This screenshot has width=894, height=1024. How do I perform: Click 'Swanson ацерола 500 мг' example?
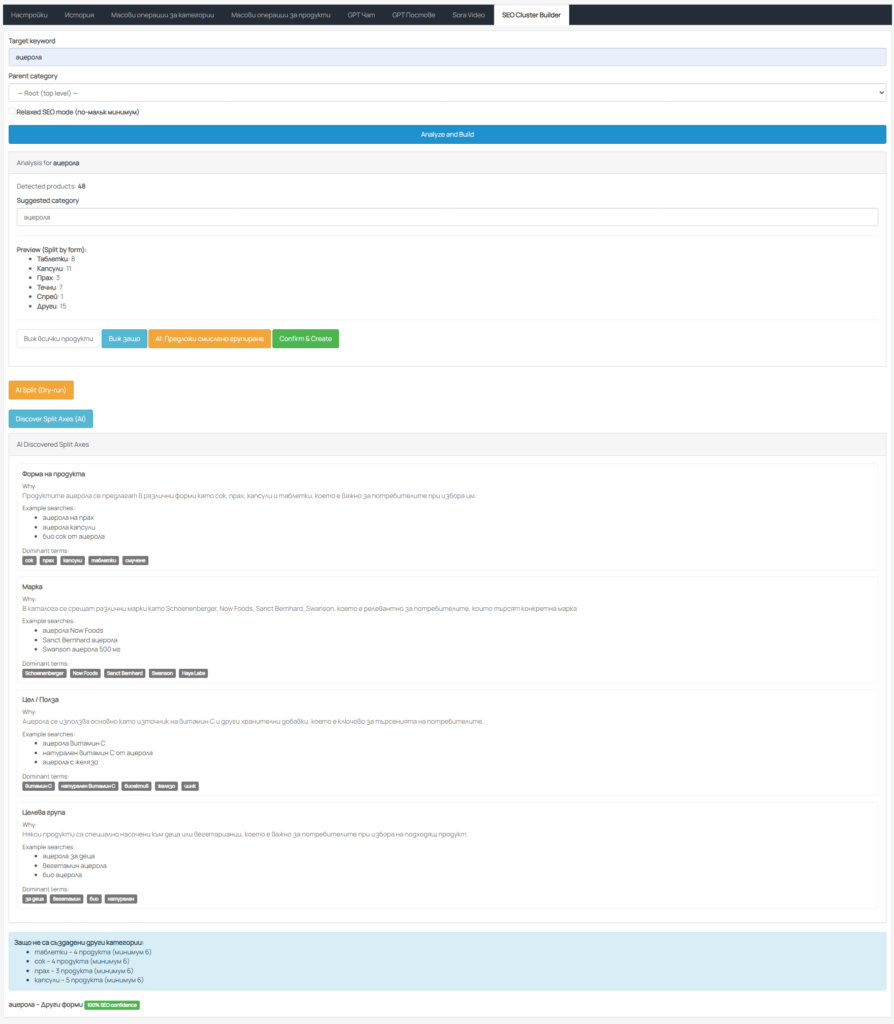point(82,650)
